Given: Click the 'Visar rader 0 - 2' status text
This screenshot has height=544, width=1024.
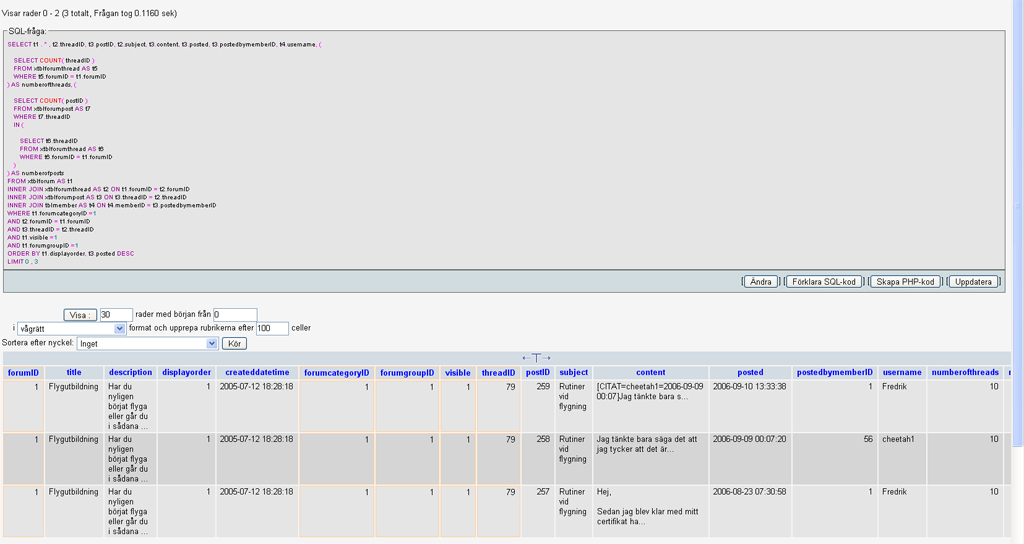Looking at the screenshot, I should coord(89,13).
